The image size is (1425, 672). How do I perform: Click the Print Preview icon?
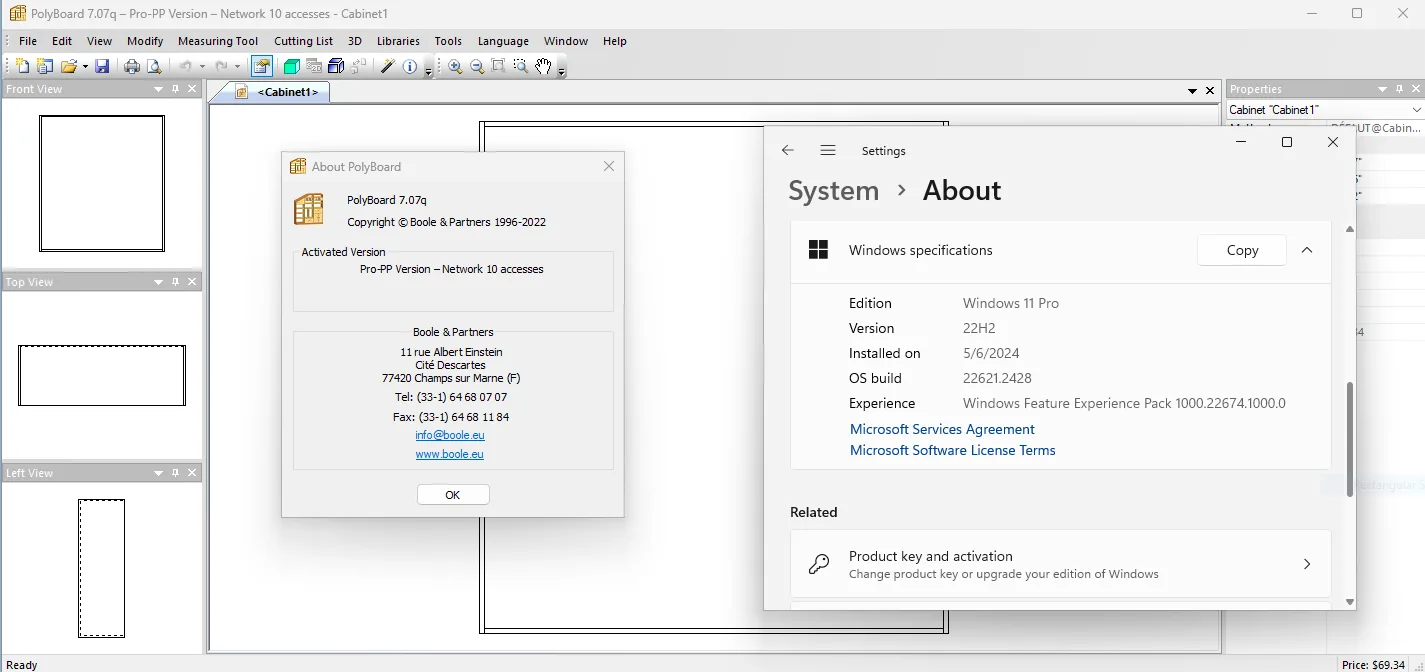[154, 66]
